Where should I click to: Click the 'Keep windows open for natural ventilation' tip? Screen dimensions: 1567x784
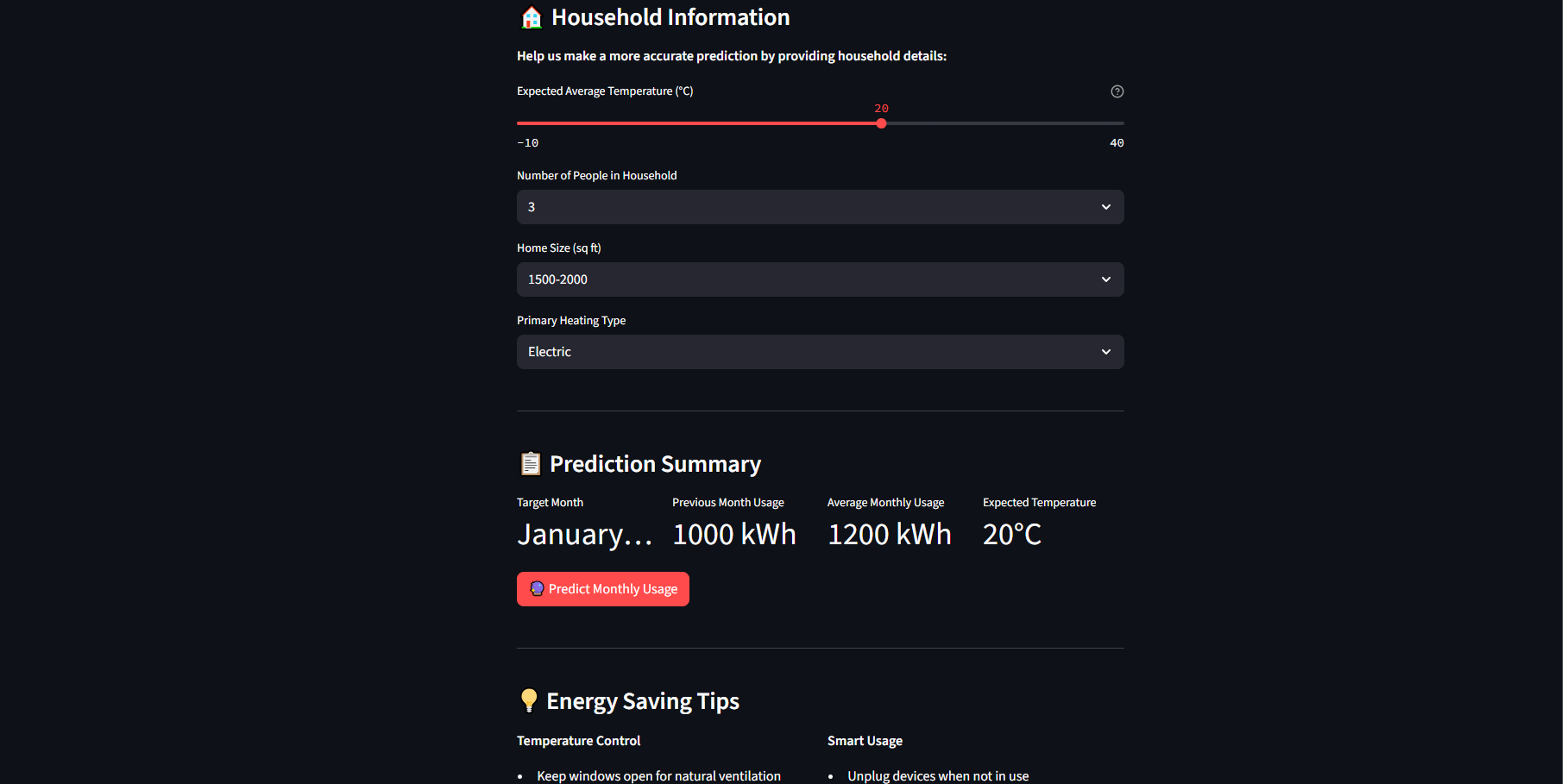click(658, 776)
